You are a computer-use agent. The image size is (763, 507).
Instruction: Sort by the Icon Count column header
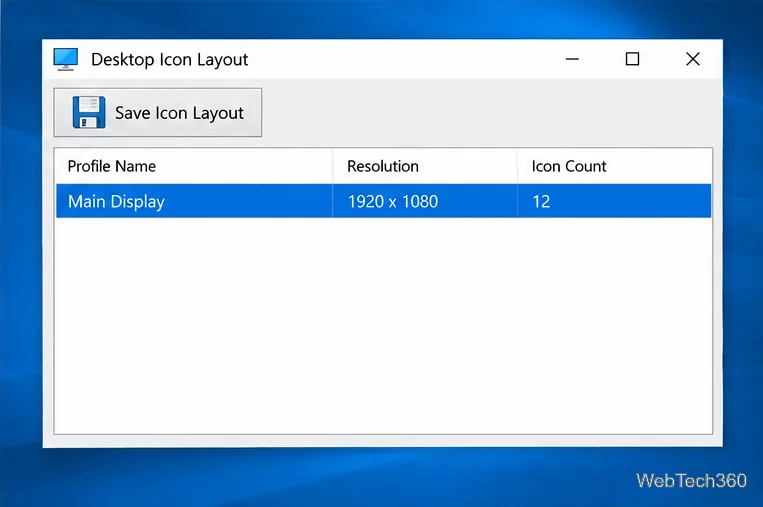pyautogui.click(x=614, y=166)
